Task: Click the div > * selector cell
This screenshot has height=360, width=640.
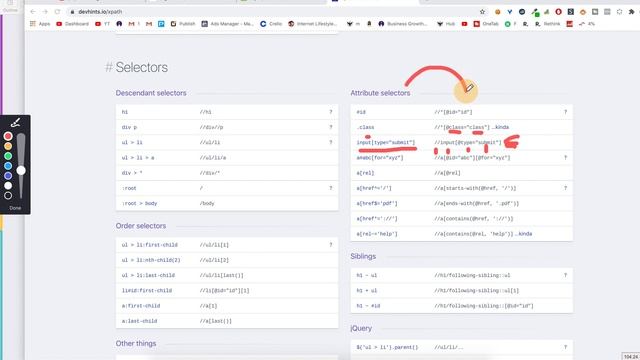Action: tap(132, 173)
